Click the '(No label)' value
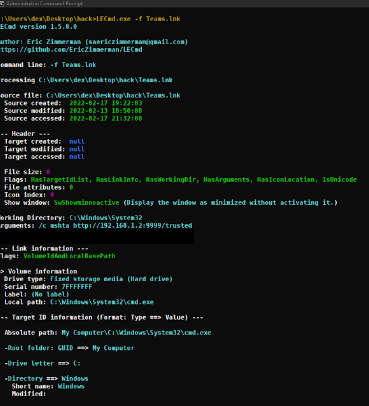 (50, 295)
